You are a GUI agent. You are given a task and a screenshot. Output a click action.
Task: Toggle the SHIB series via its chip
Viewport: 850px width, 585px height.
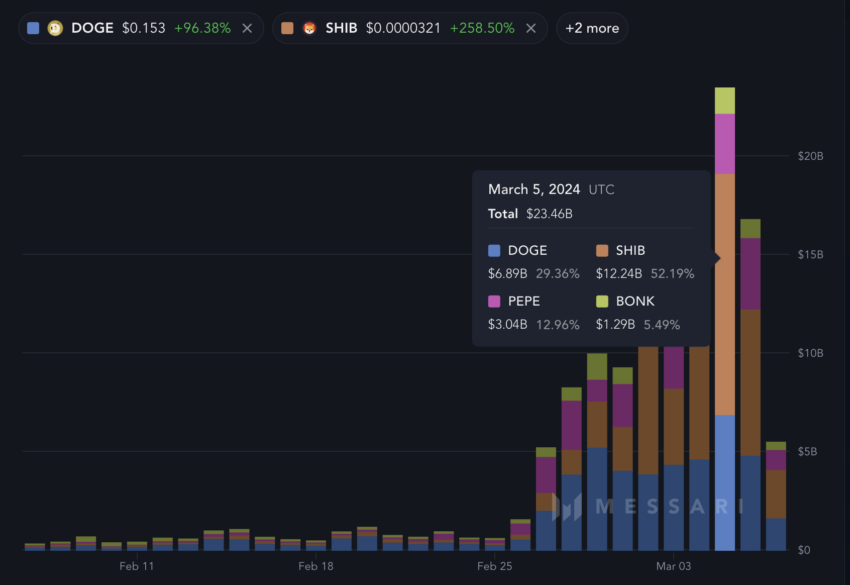coord(341,27)
